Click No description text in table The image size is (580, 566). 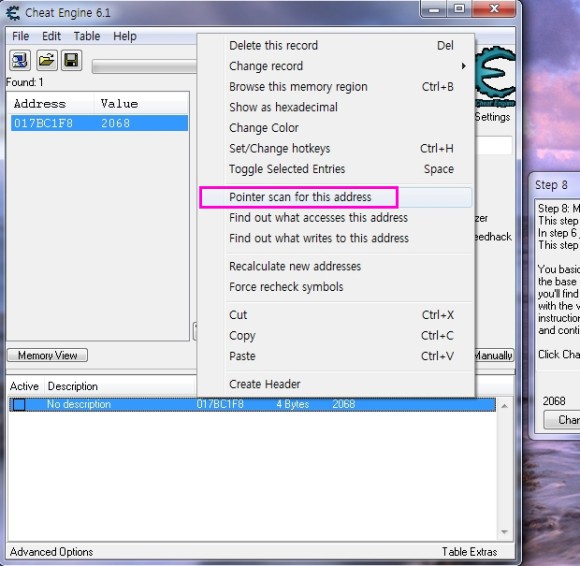pos(79,404)
